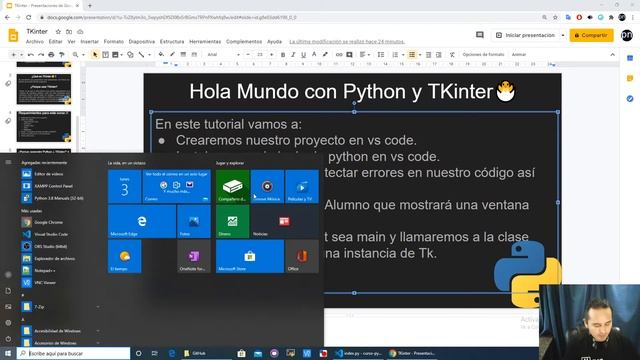Select the Requerimientos slide thumbnail
Viewport: 640px width, 360px height.
tap(44, 127)
